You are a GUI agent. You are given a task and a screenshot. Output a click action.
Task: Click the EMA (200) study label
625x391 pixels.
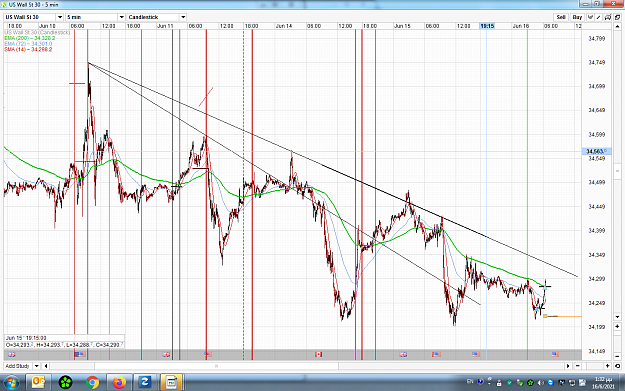29,38
